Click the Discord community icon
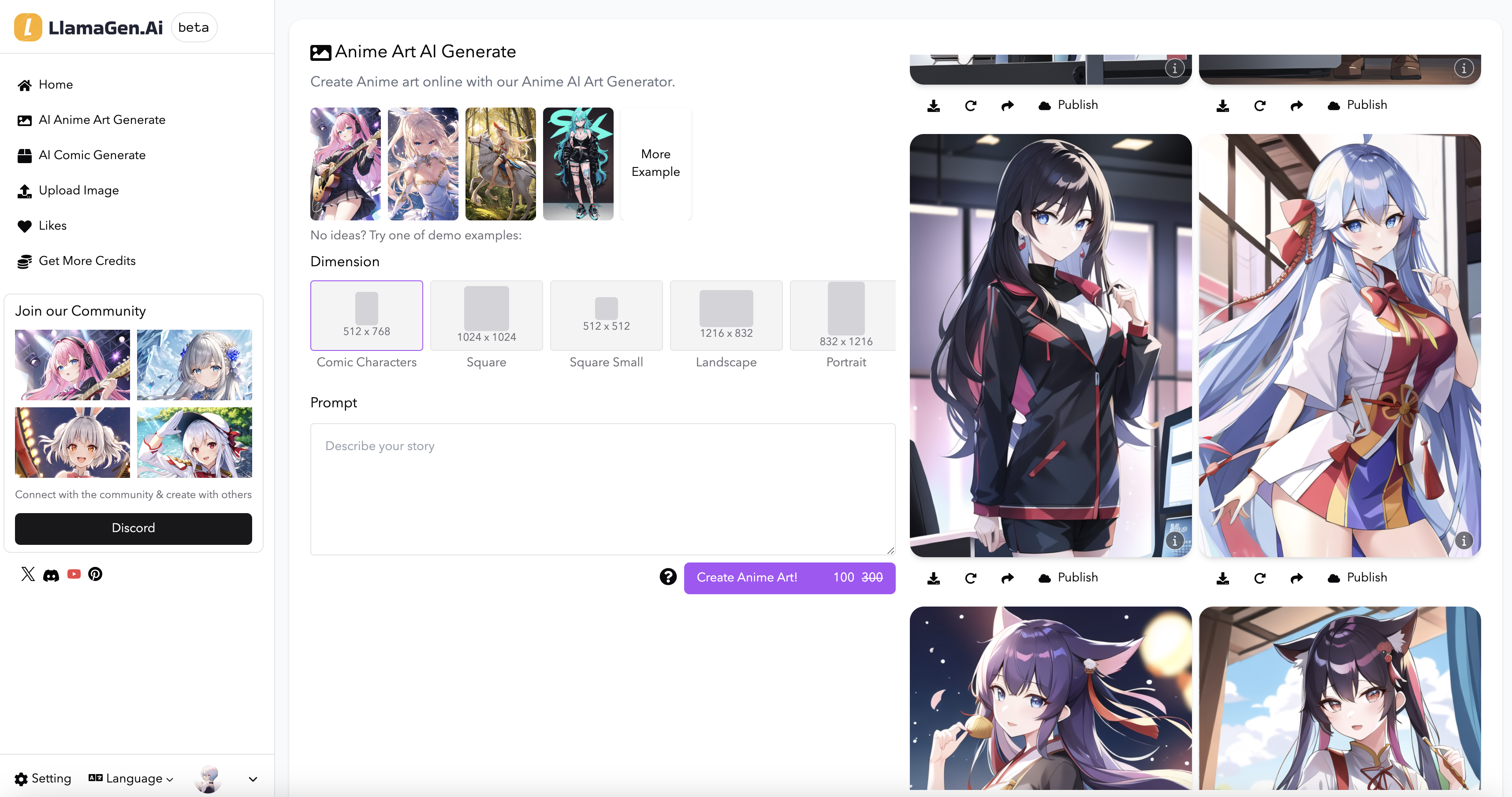The height and width of the screenshot is (797, 1512). [x=50, y=574]
